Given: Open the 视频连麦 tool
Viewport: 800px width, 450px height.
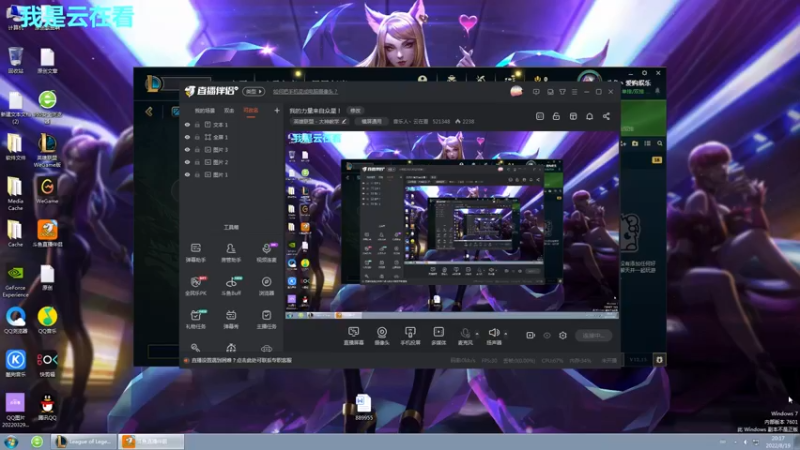Looking at the screenshot, I should 266,253.
